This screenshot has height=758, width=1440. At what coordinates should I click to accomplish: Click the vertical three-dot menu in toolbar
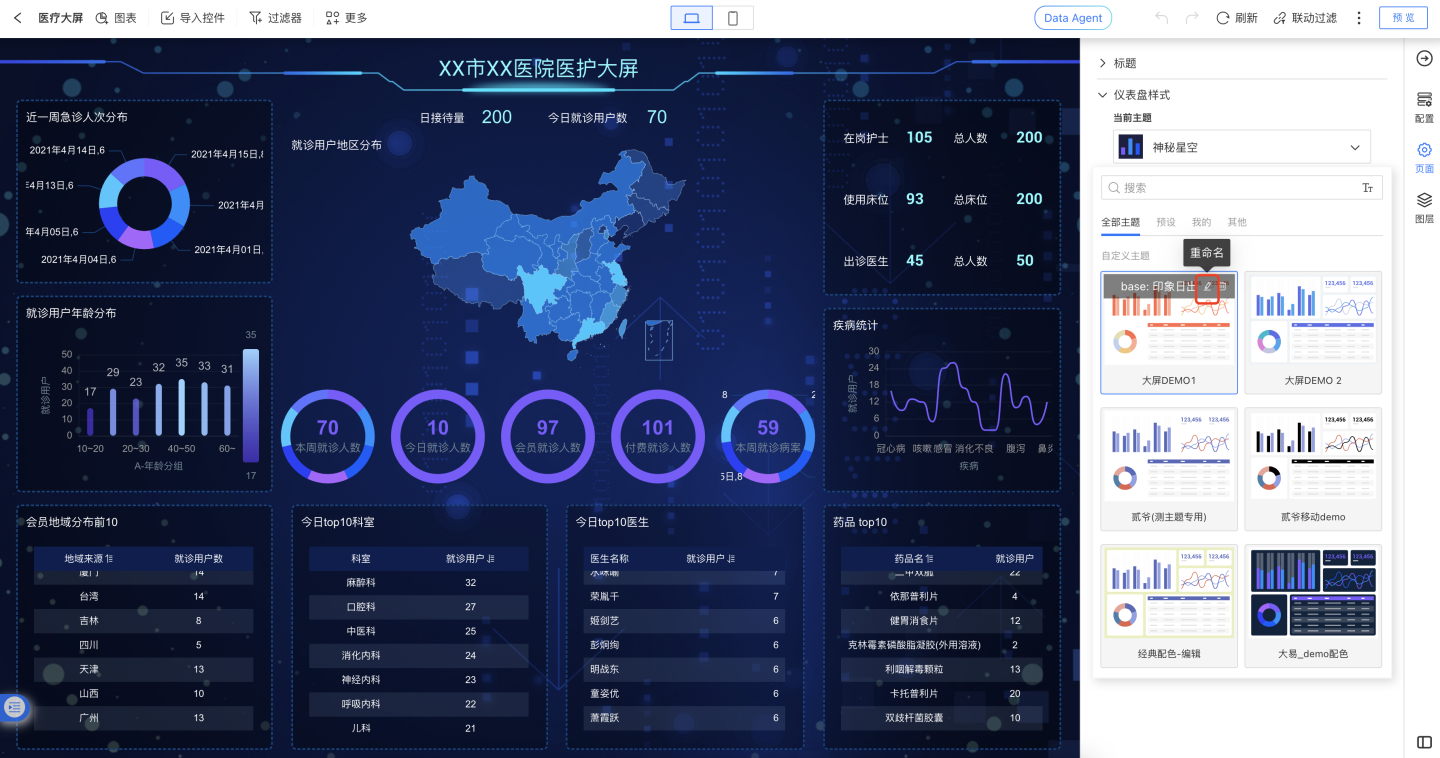click(1359, 18)
